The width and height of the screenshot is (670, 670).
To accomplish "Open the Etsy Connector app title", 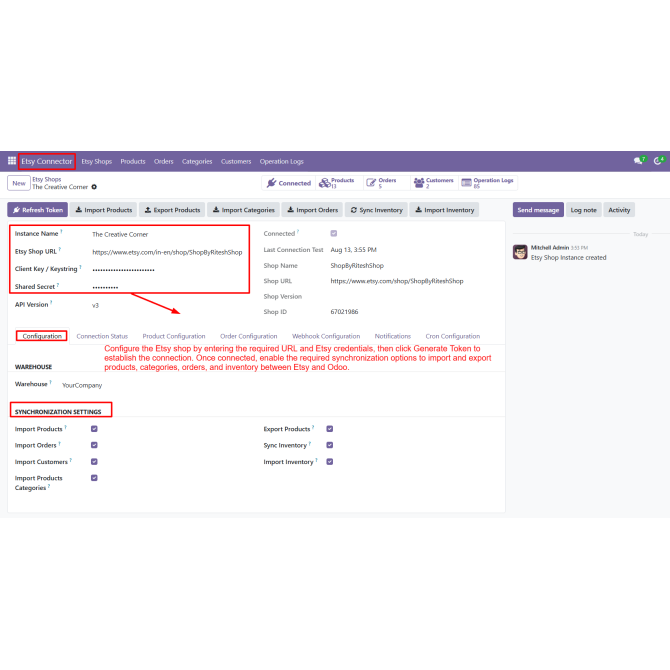I will point(47,161).
